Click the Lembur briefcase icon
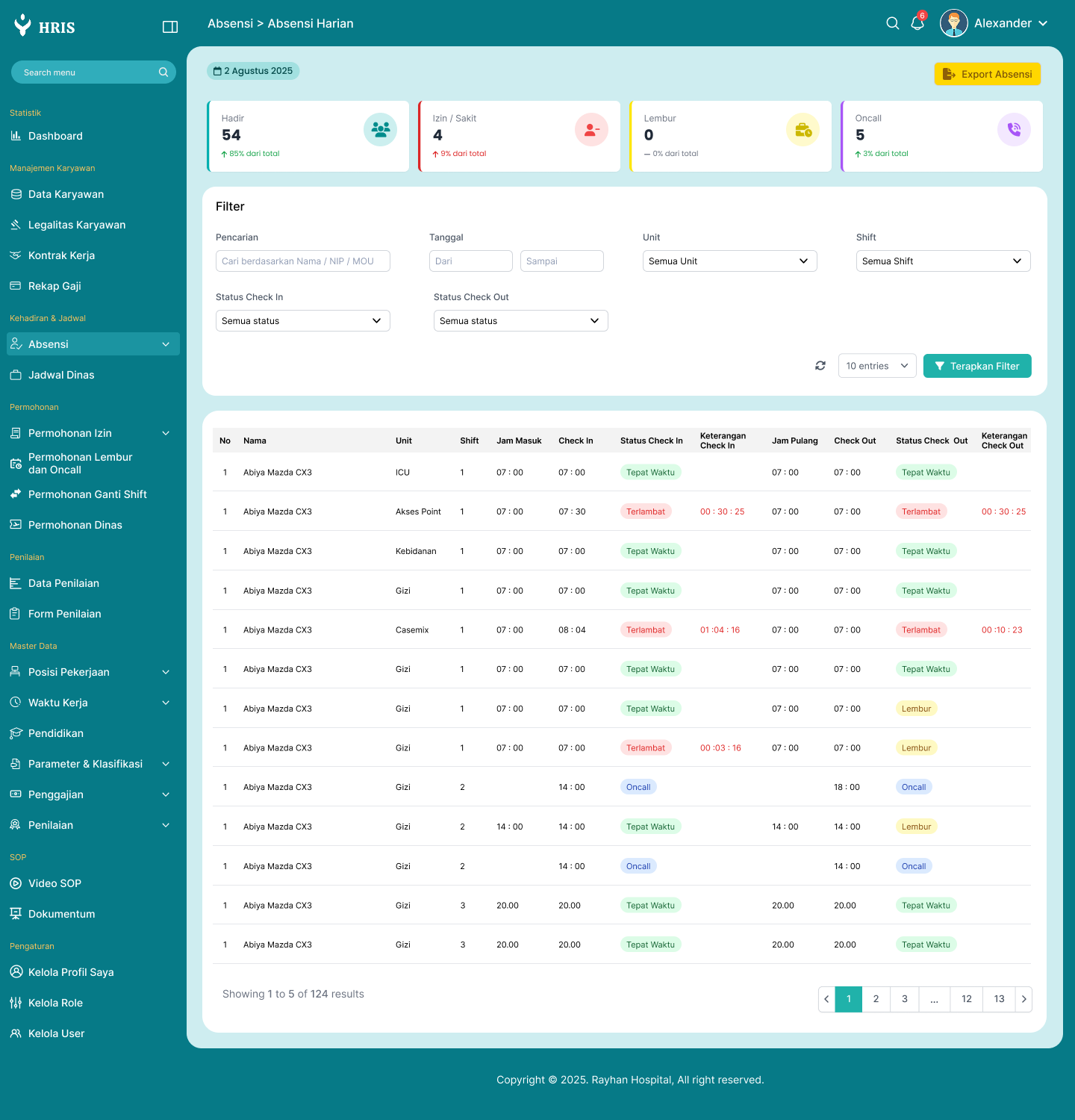 (x=803, y=130)
